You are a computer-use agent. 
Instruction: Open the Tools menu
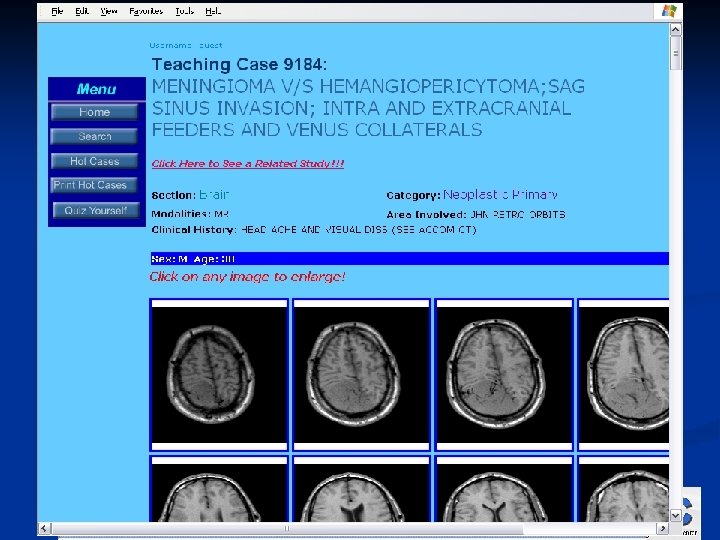[x=184, y=11]
